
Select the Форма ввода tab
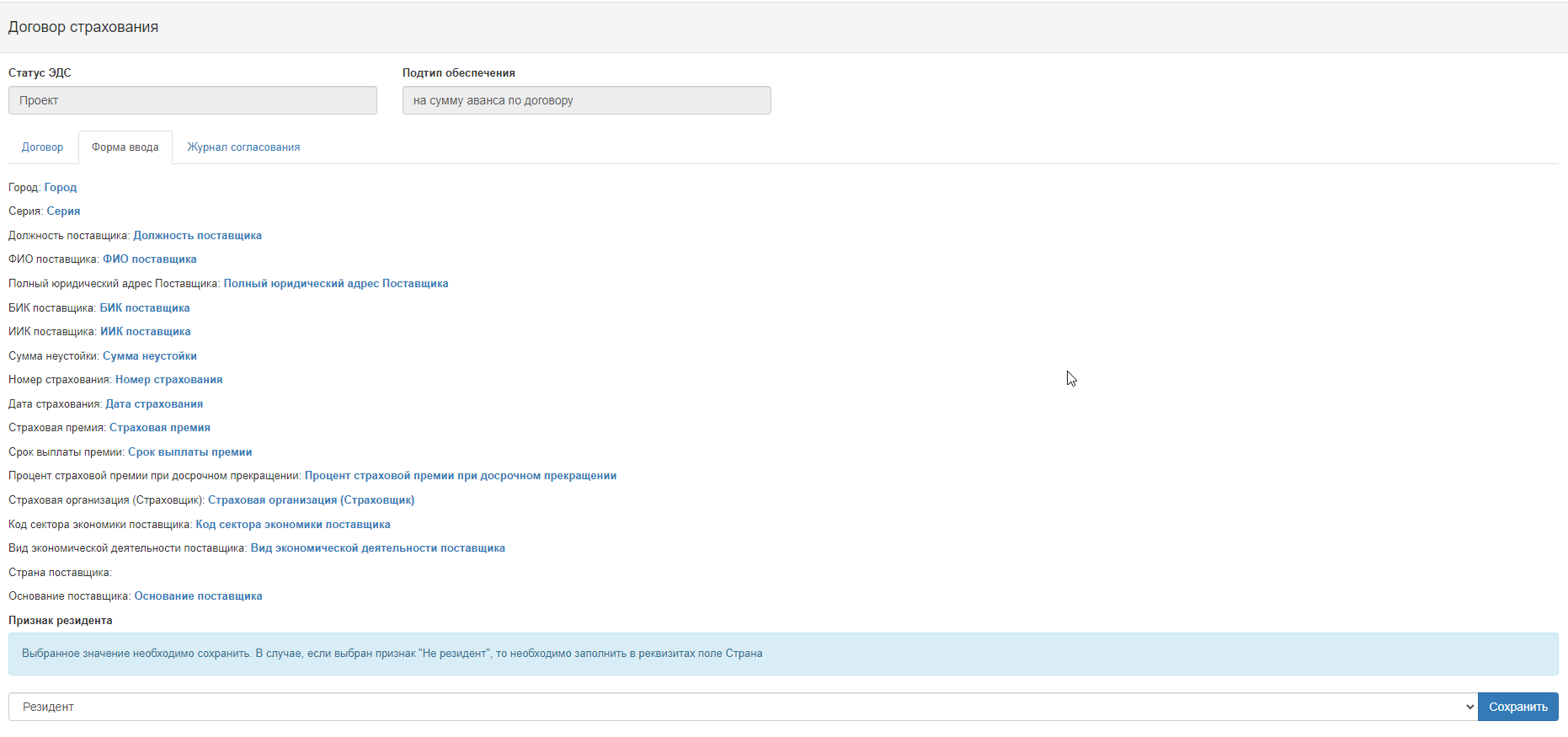(x=125, y=147)
